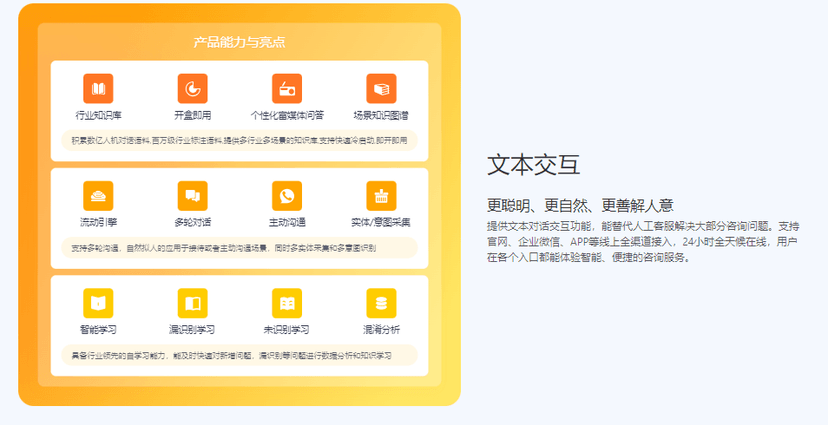
Task: Click the 混淆分析 label
Action: pyautogui.click(x=381, y=329)
